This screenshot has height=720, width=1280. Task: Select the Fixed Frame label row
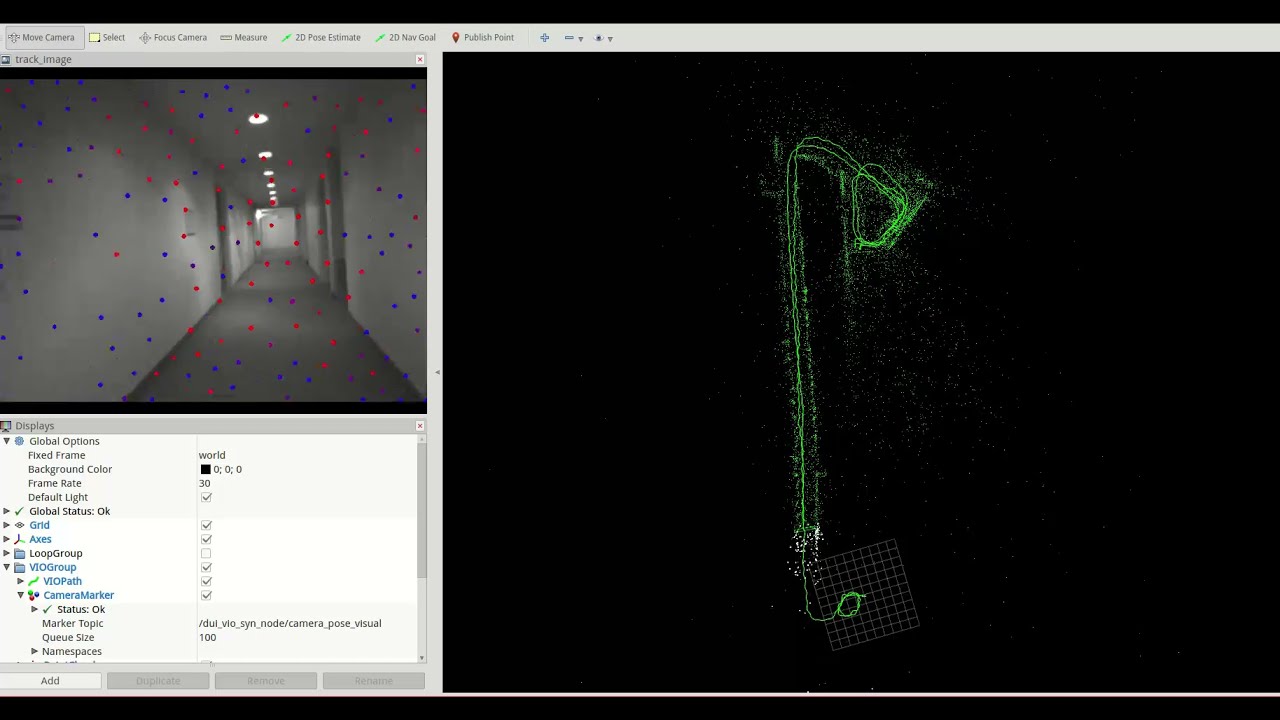(57, 455)
